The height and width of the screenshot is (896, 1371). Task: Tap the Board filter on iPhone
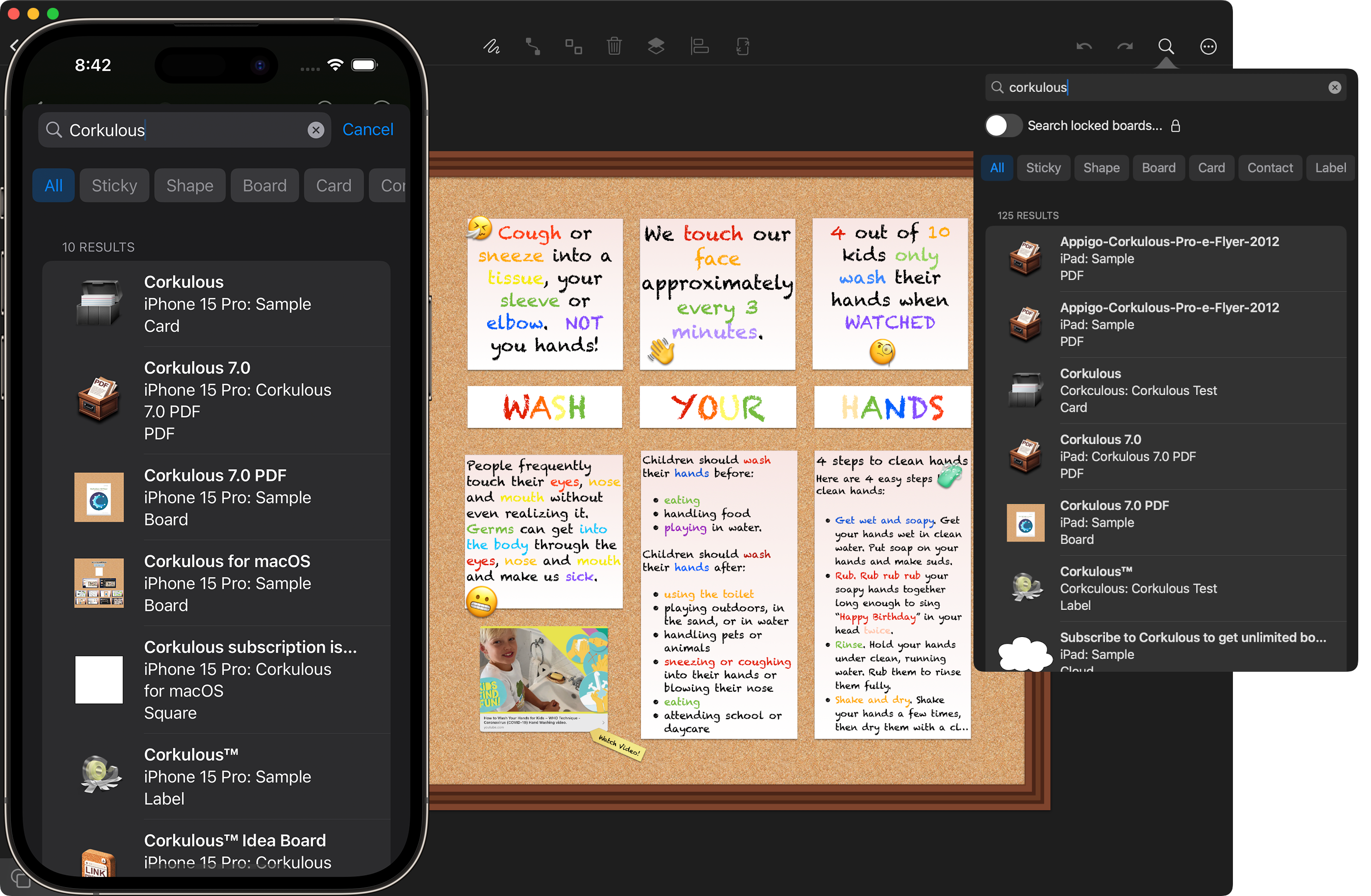pos(264,186)
